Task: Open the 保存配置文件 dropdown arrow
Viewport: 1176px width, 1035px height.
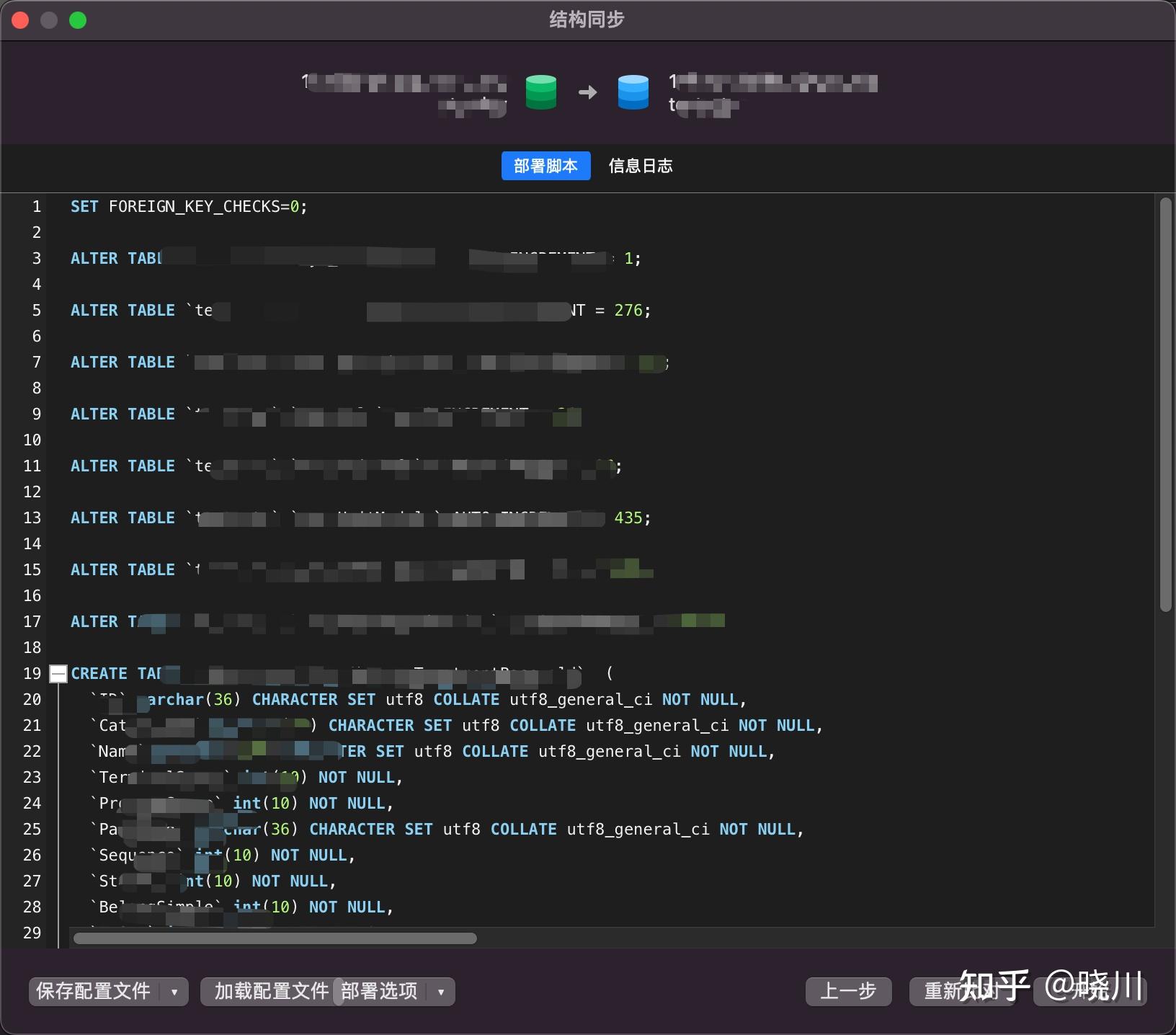Action: pyautogui.click(x=174, y=992)
